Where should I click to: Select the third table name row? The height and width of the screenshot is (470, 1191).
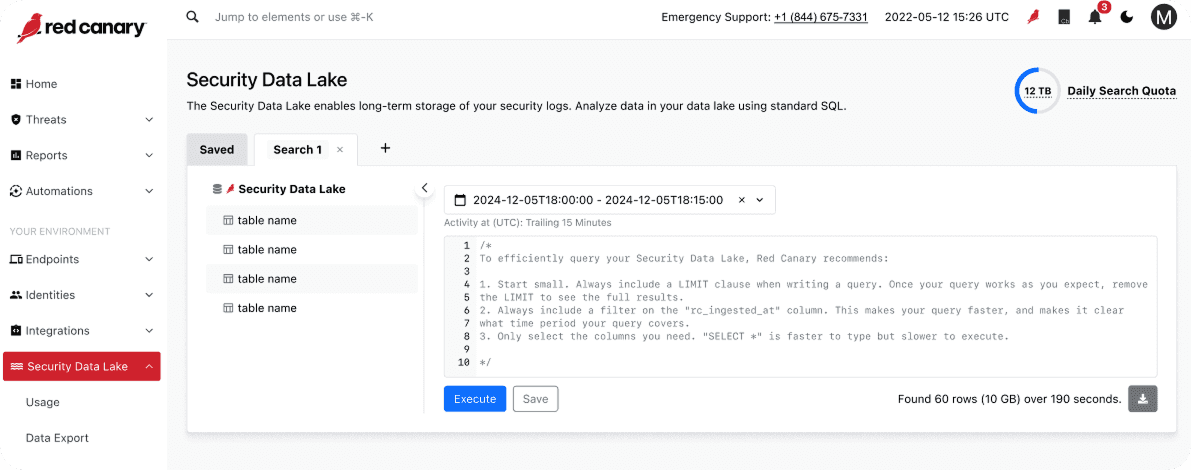[311, 279]
